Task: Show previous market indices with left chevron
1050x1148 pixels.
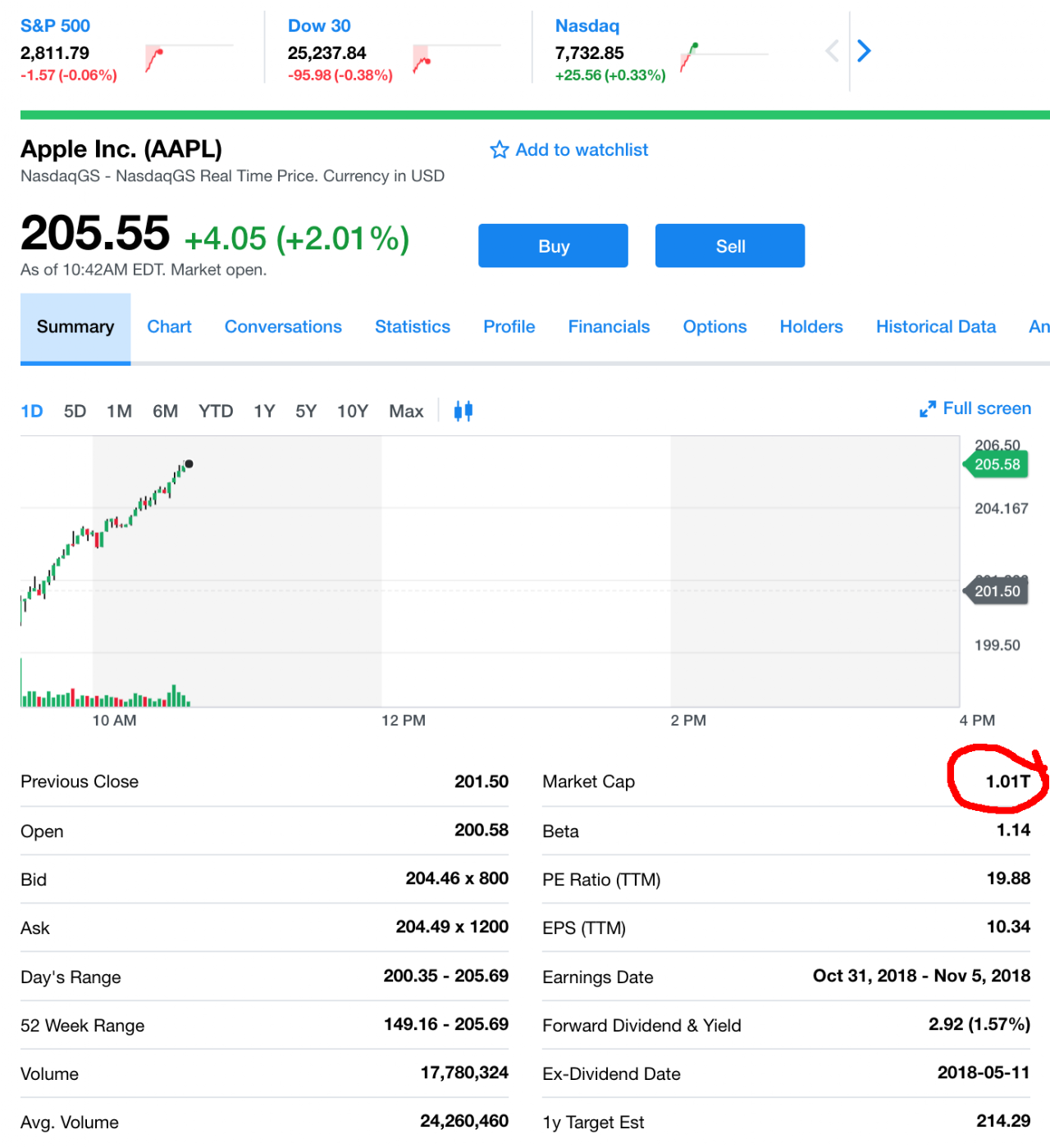Action: click(832, 51)
